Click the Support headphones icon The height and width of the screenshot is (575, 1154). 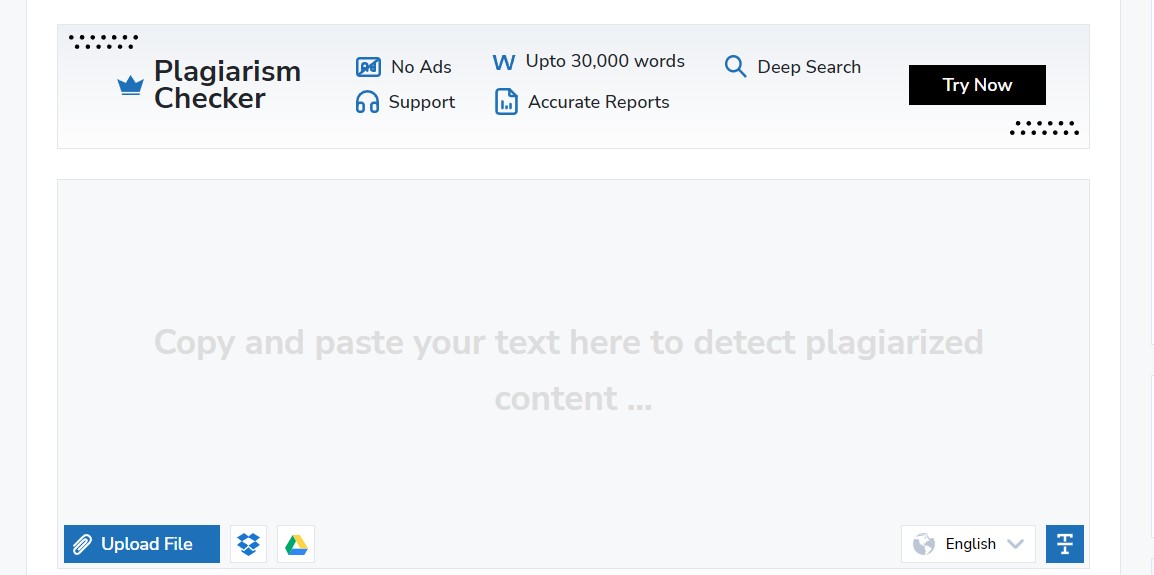[x=367, y=102]
